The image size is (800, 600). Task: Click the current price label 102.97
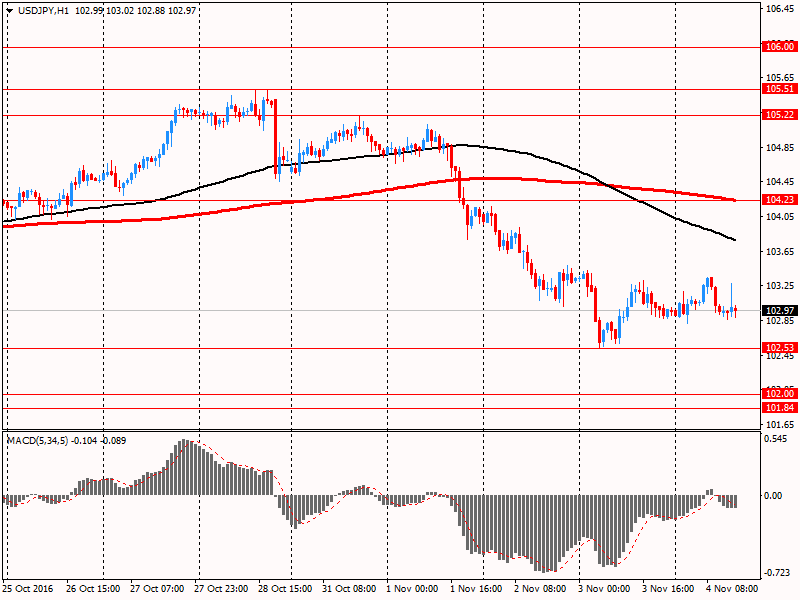[x=780, y=311]
